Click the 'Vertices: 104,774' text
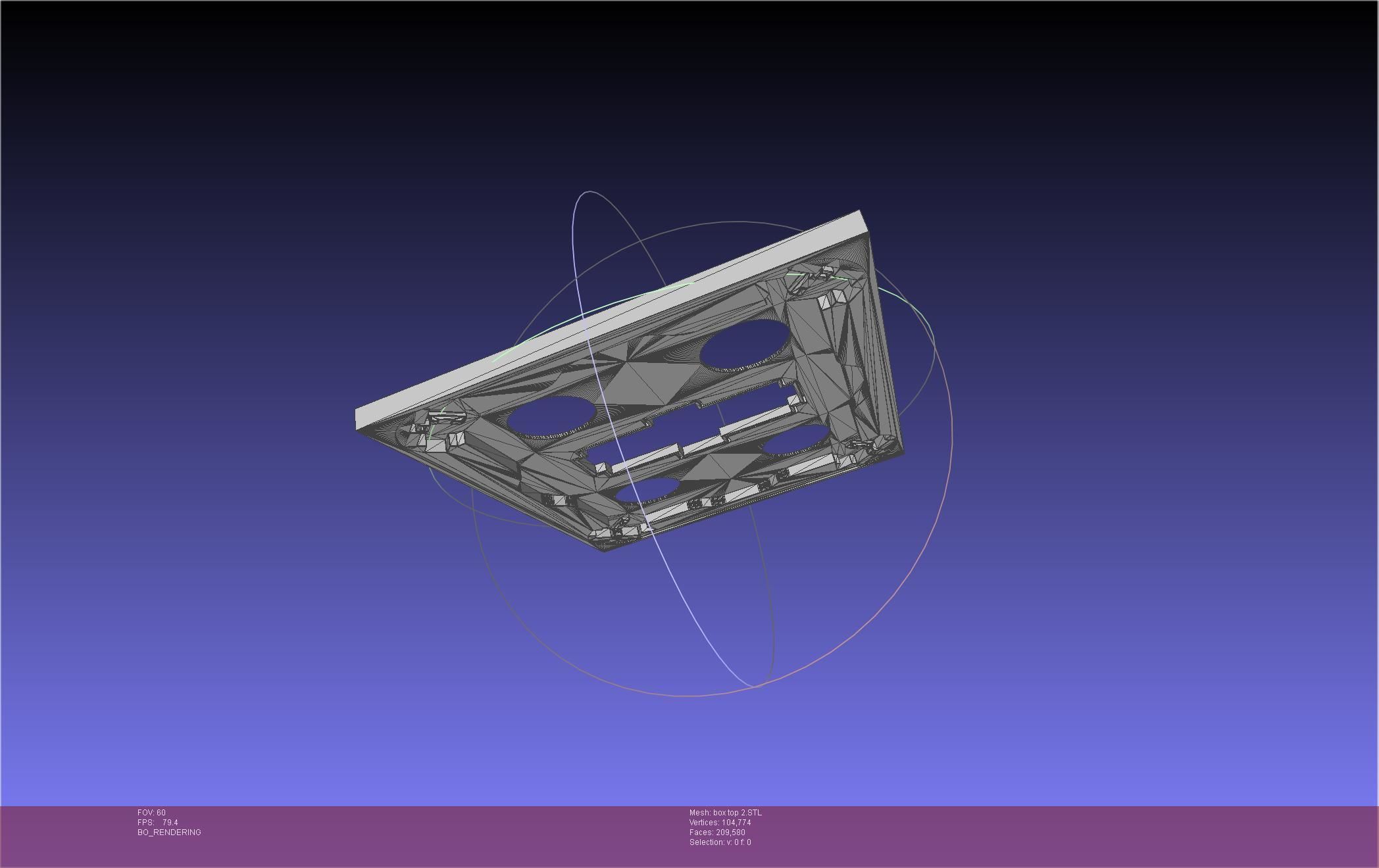Image resolution: width=1379 pixels, height=868 pixels. click(x=720, y=823)
